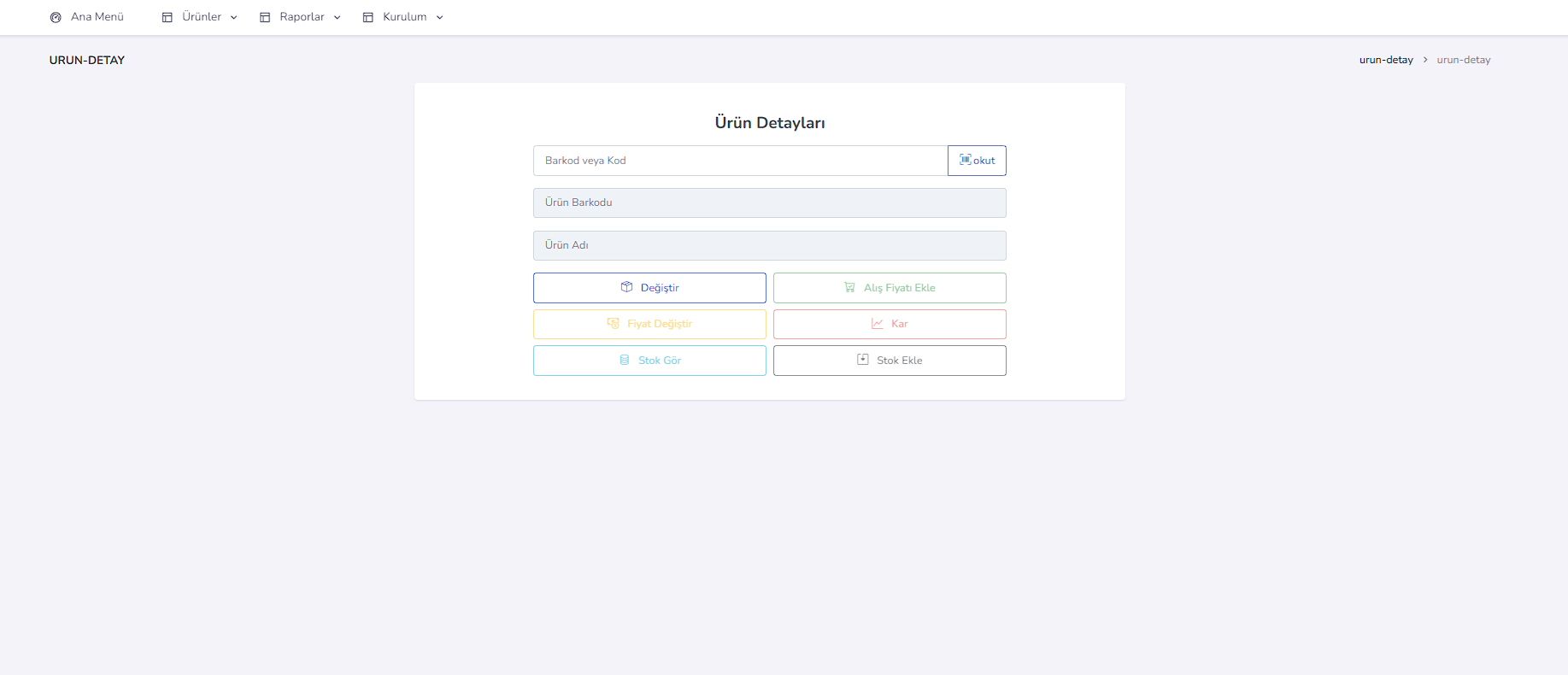
Task: Click the plus-box icon in Stok Ekle
Action: point(863,360)
